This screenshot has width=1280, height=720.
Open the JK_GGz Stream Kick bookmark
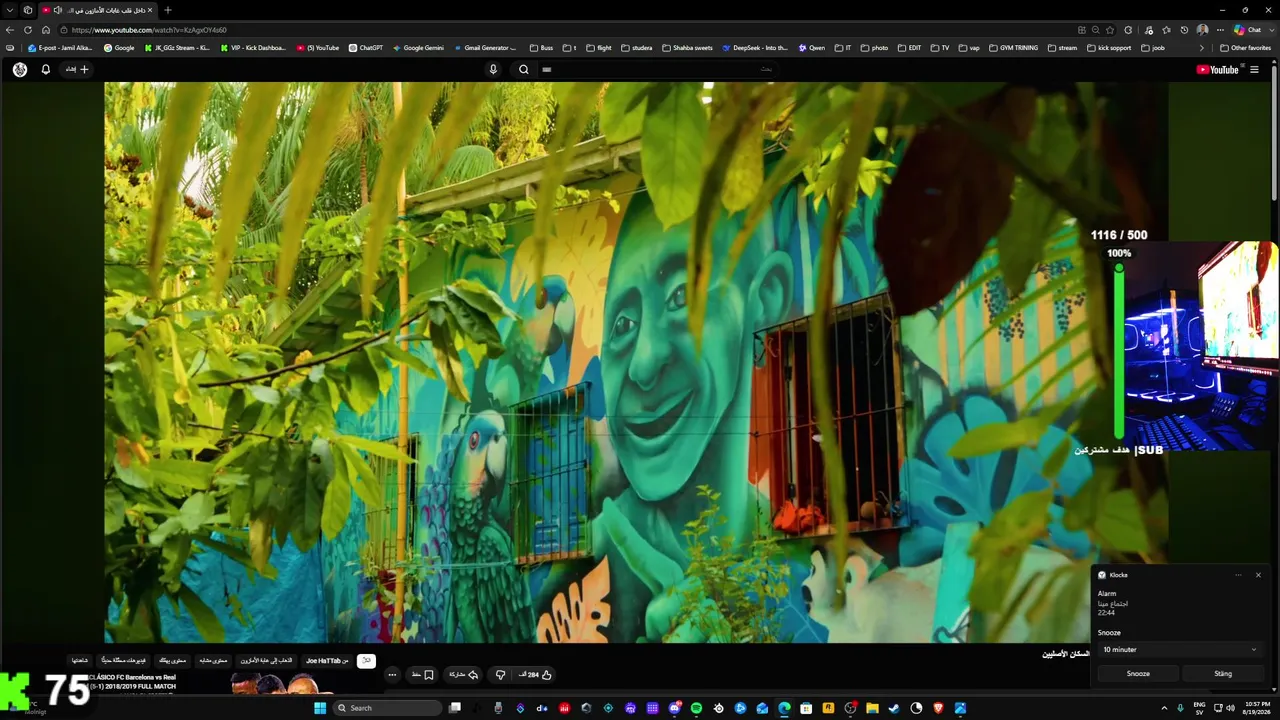(x=177, y=48)
